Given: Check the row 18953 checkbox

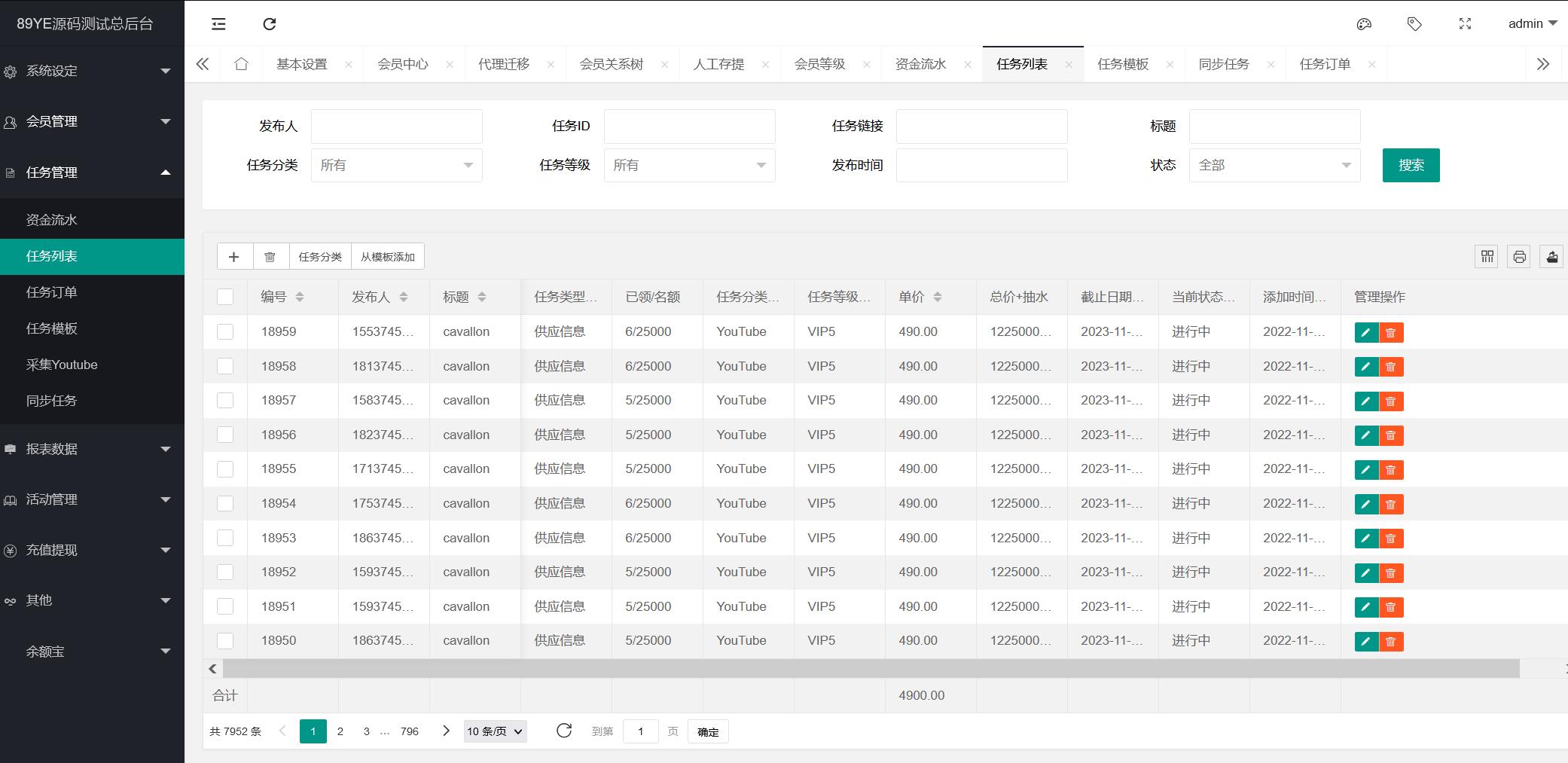Looking at the screenshot, I should 225,538.
